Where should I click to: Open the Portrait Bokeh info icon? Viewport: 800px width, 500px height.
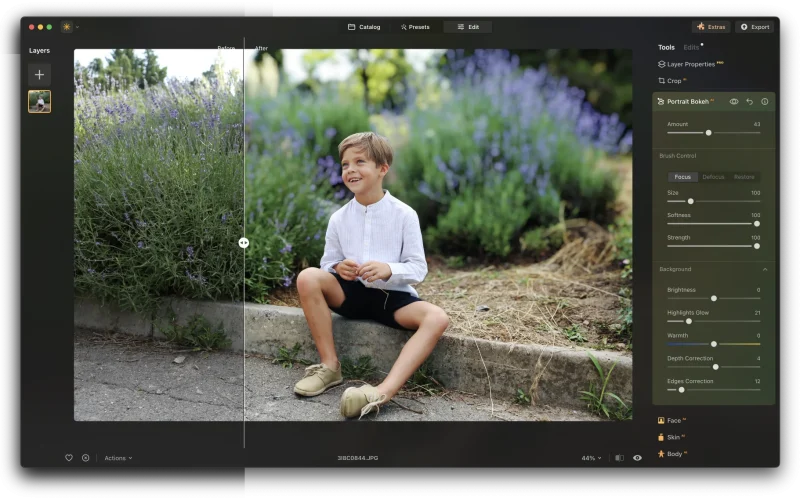tap(765, 101)
